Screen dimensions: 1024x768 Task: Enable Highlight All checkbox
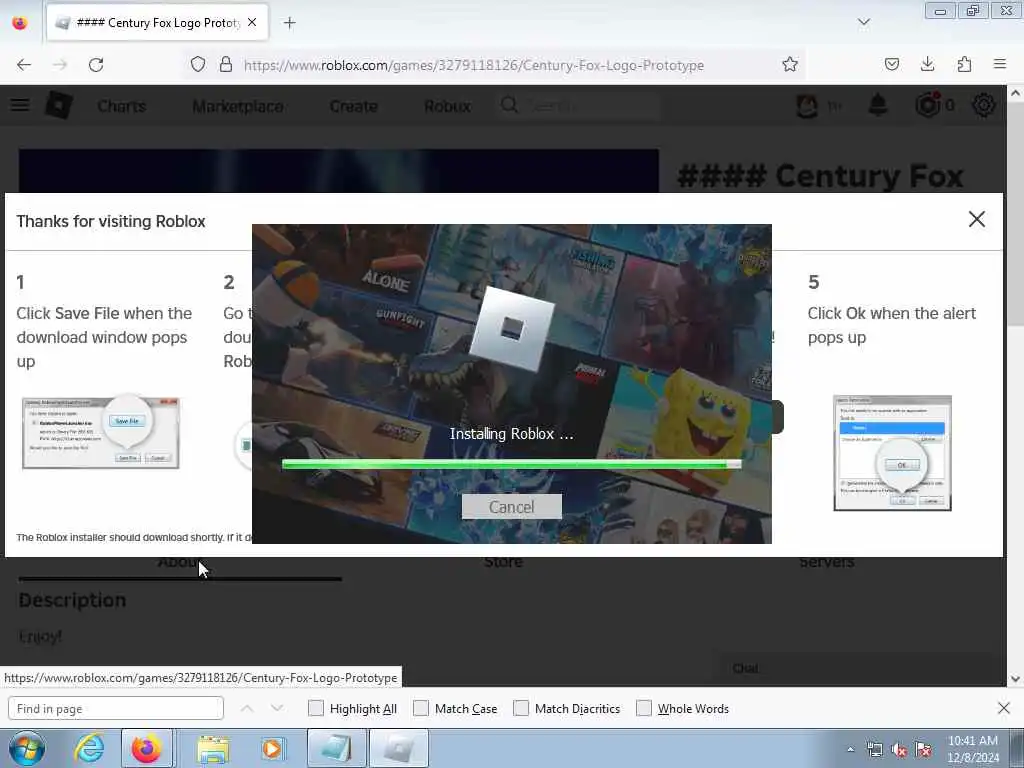point(315,708)
